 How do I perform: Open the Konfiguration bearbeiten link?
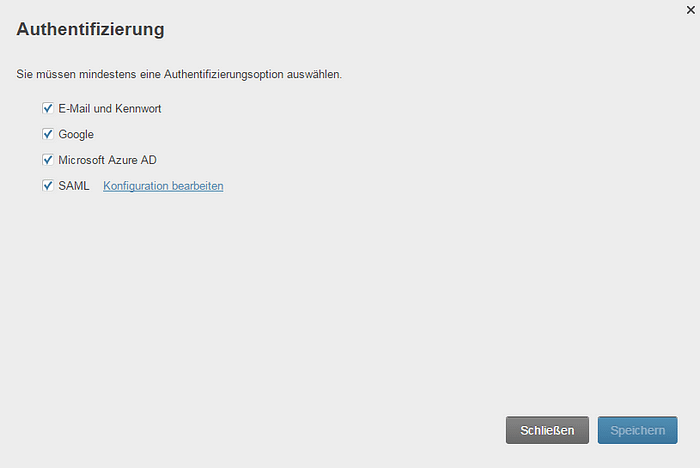(163, 186)
